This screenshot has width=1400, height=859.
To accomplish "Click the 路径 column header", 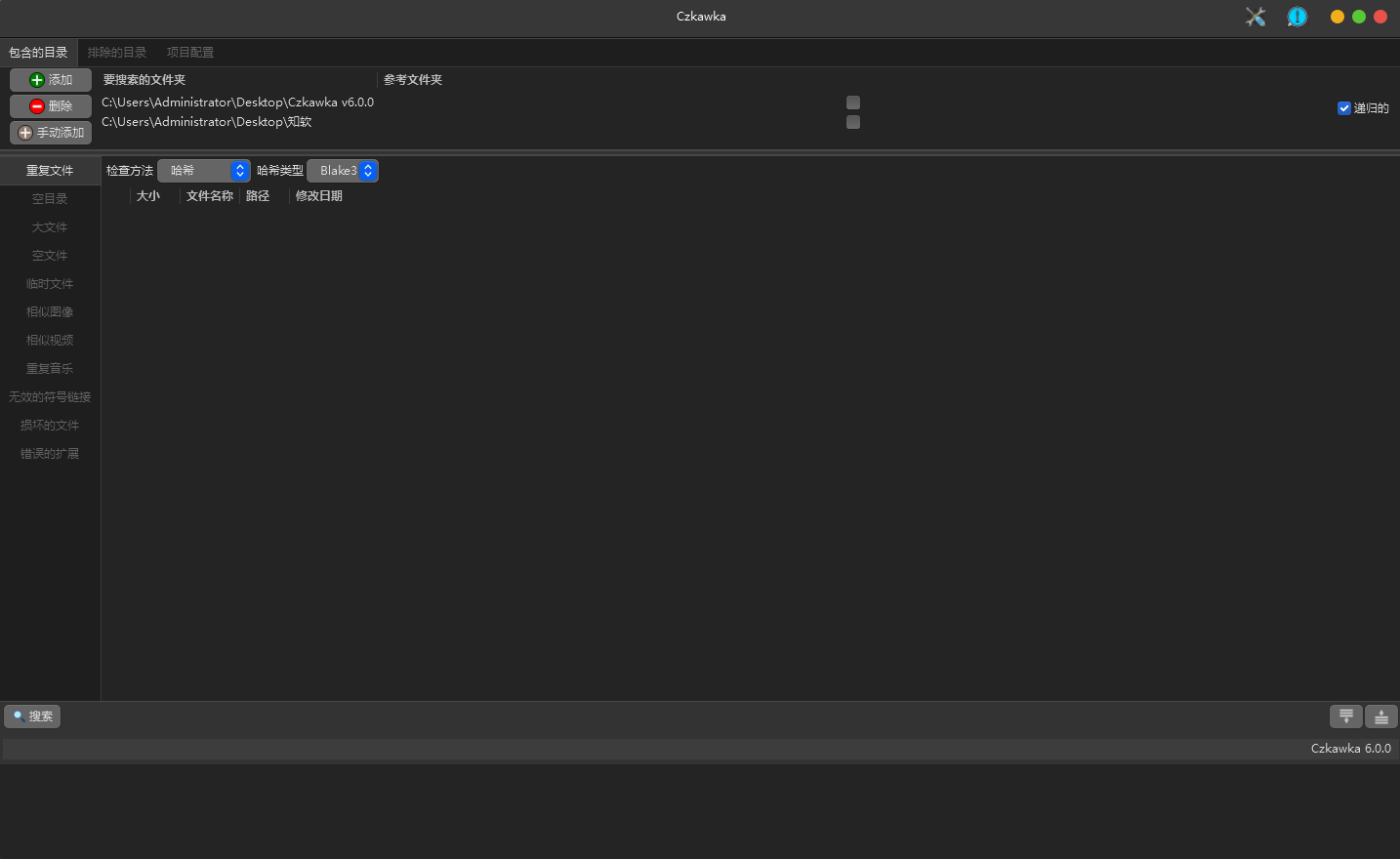I will point(265,196).
